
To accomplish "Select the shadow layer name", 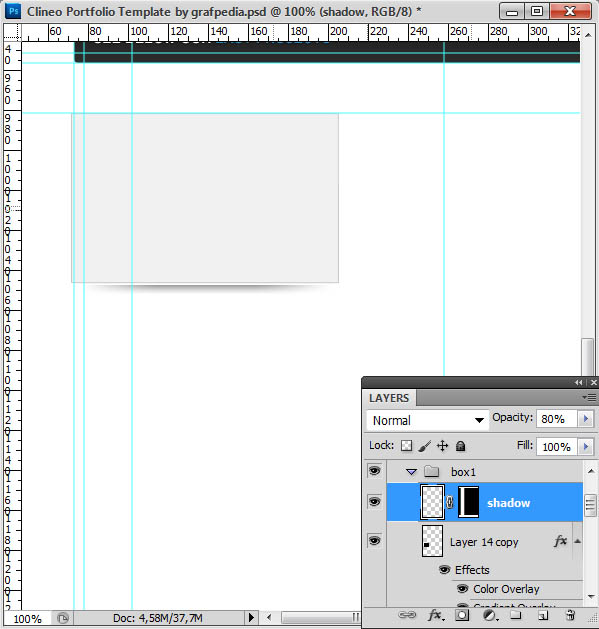I will pyautogui.click(x=508, y=503).
